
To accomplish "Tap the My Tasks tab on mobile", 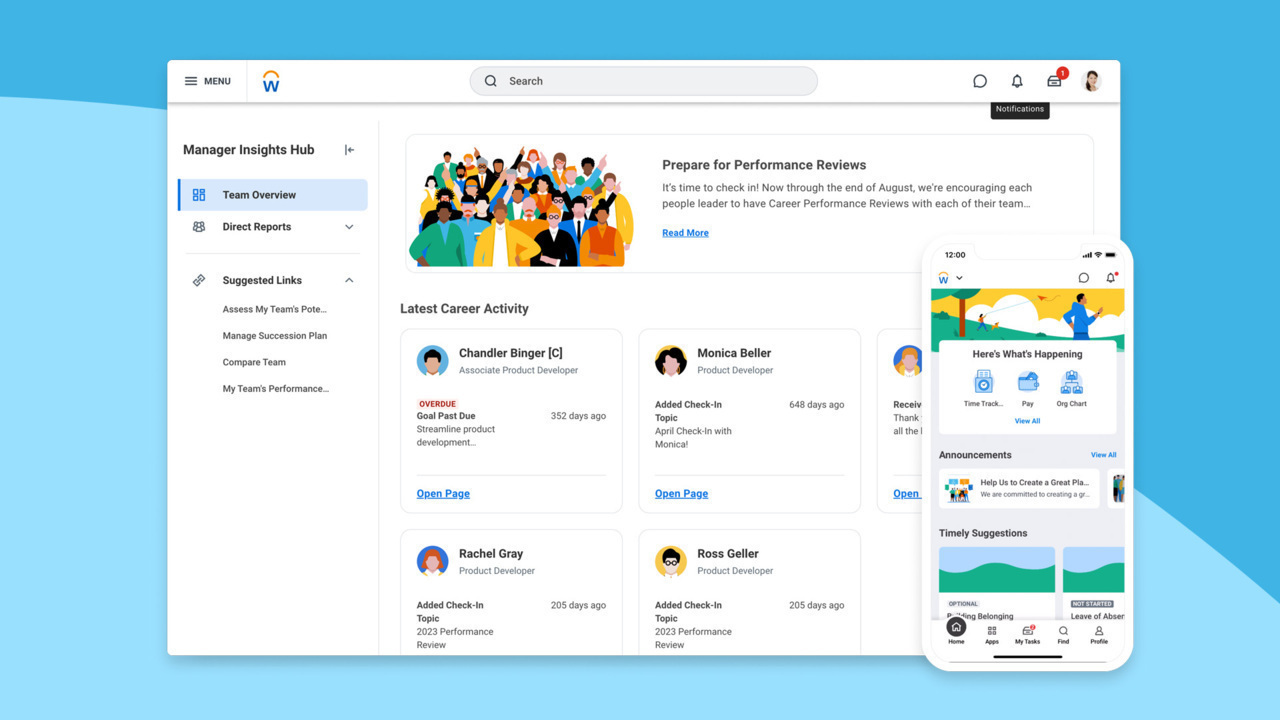I will pyautogui.click(x=1027, y=634).
